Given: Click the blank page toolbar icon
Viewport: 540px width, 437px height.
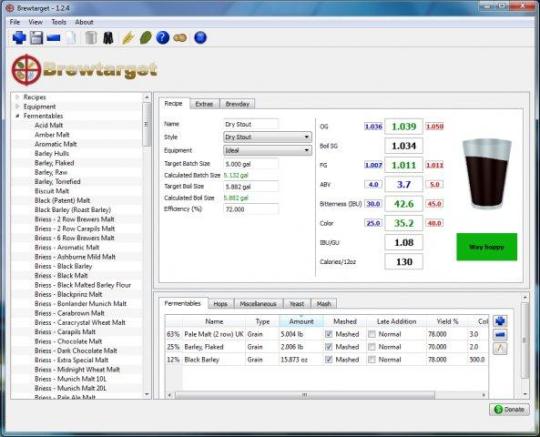Looking at the screenshot, I should pos(71,38).
